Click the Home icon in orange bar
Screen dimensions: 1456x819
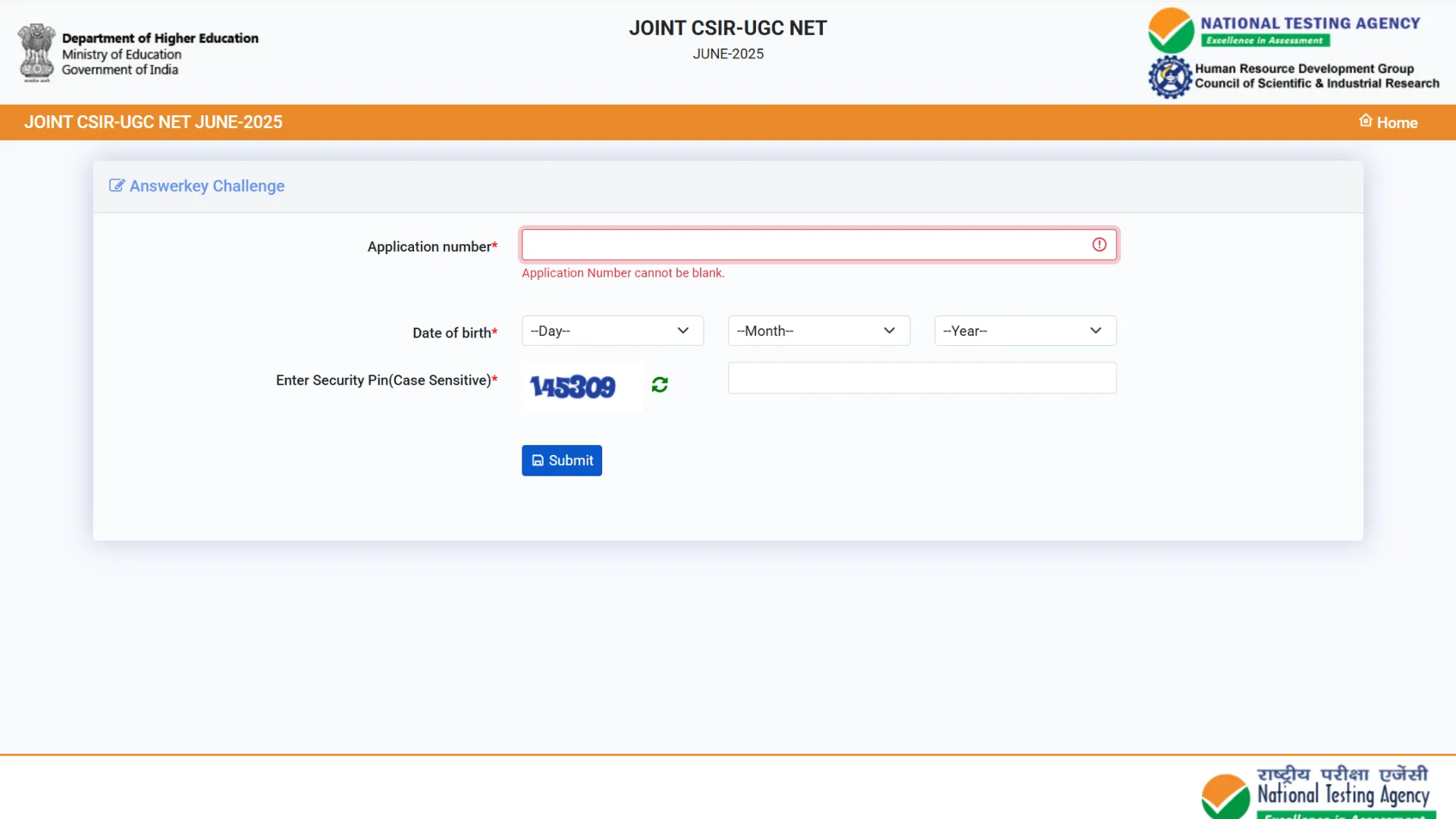[x=1365, y=121]
